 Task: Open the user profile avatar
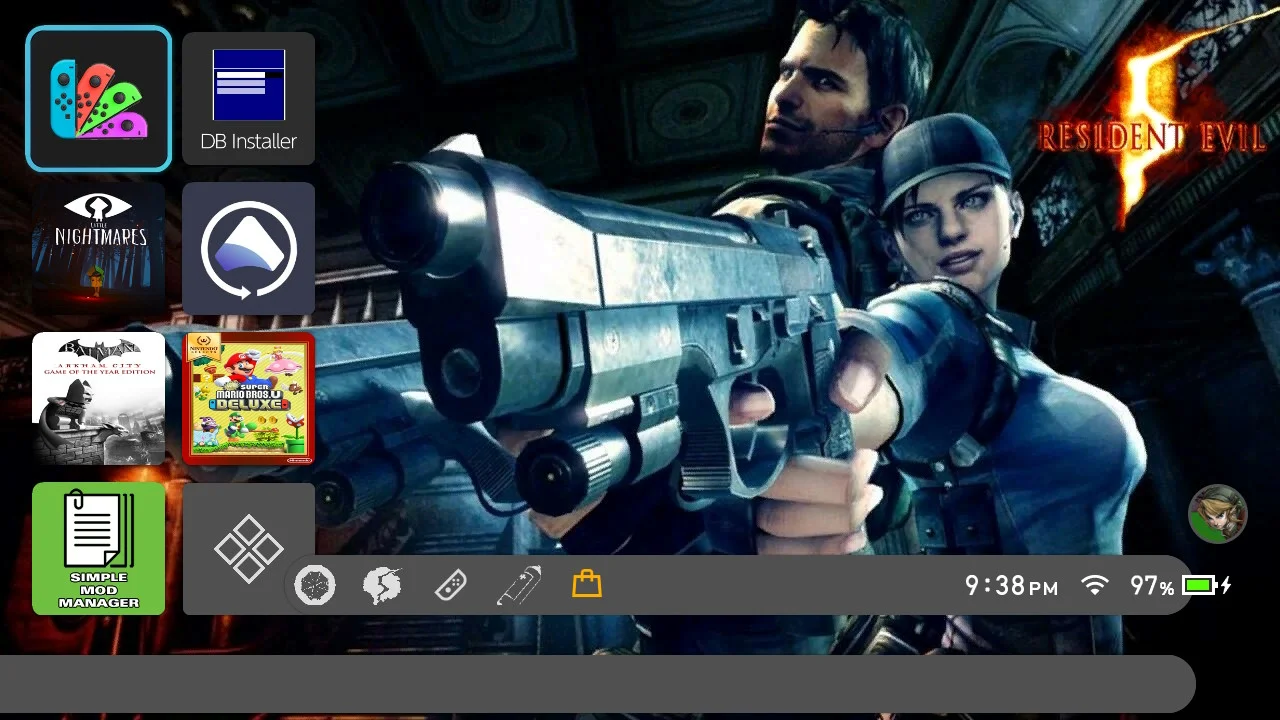point(1217,514)
